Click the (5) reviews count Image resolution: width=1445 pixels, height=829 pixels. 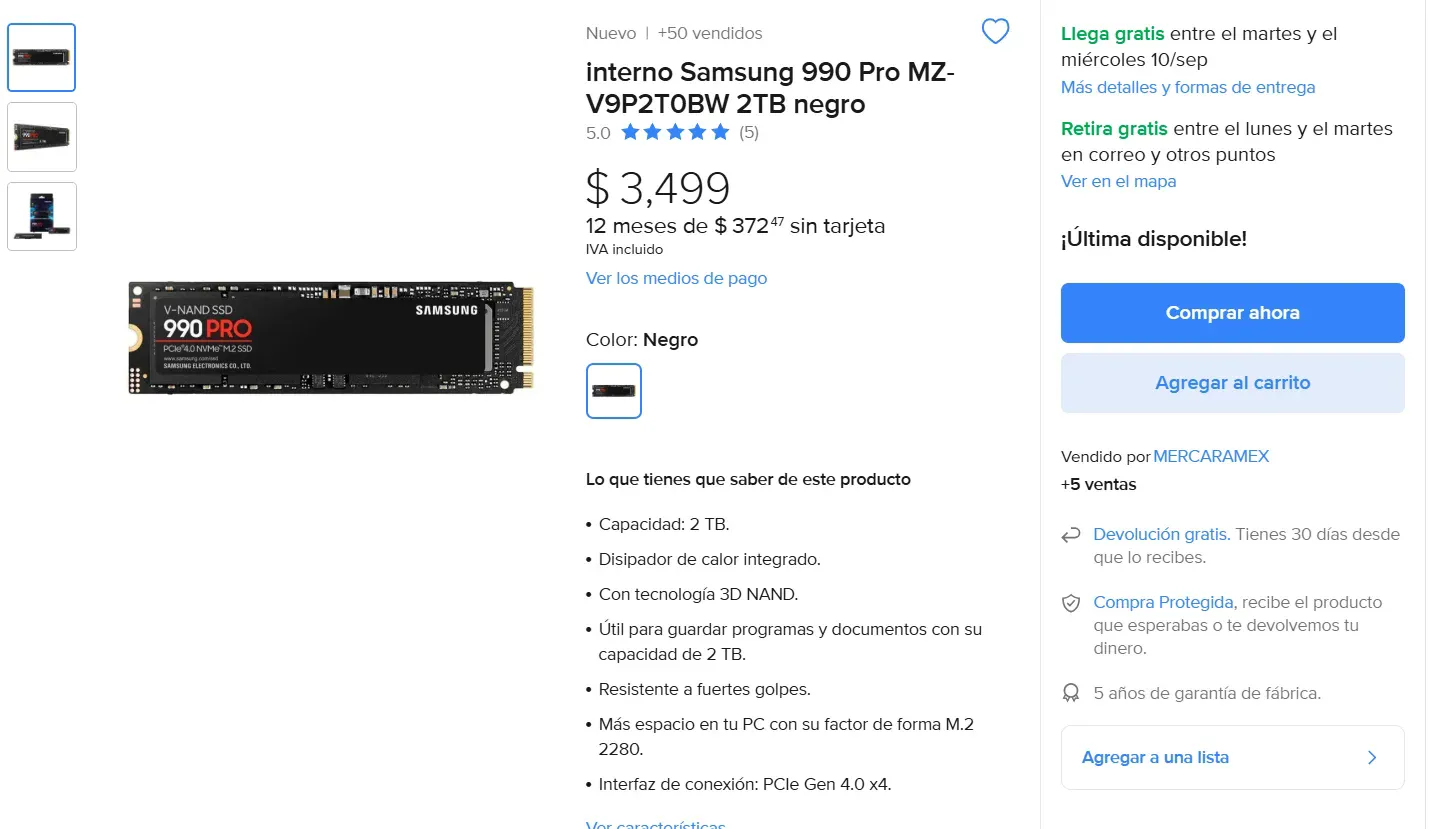749,132
